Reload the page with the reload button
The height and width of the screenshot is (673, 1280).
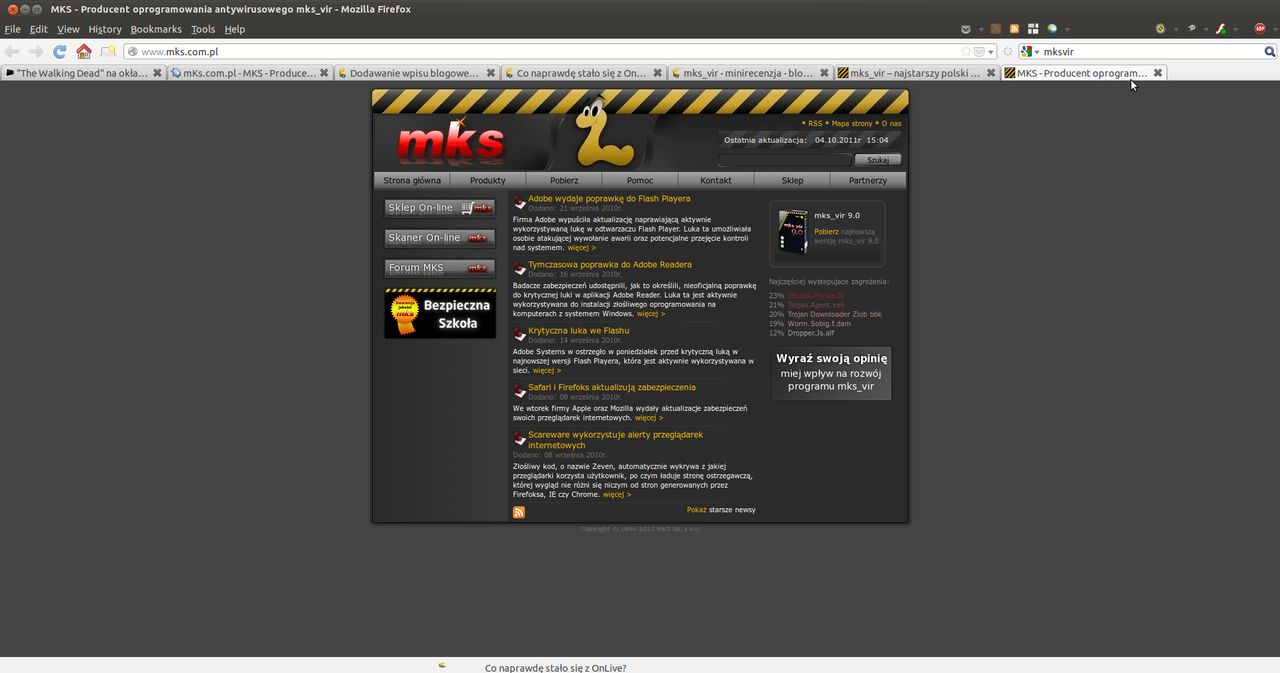pyautogui.click(x=60, y=51)
